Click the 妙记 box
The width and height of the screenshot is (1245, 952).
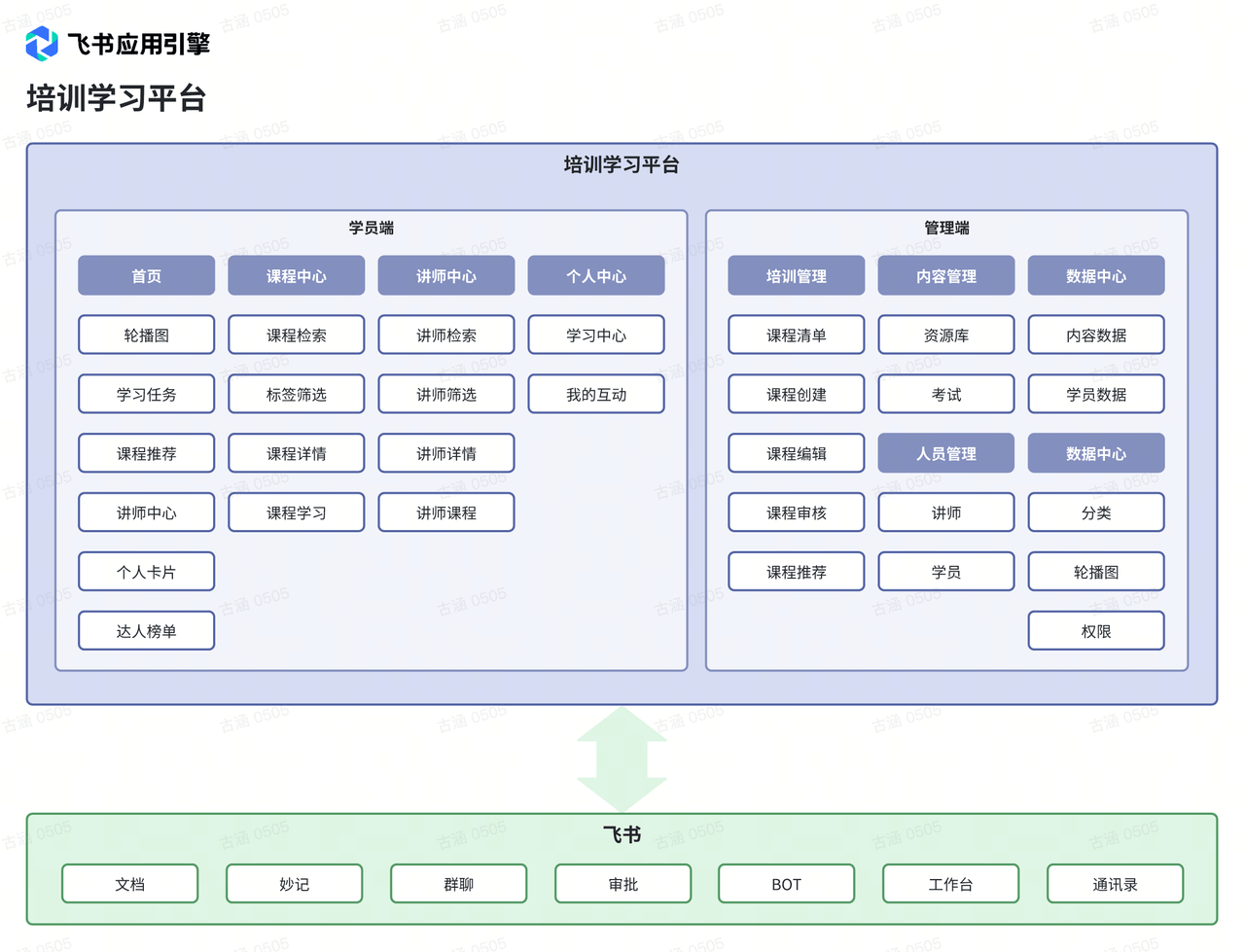295,884
